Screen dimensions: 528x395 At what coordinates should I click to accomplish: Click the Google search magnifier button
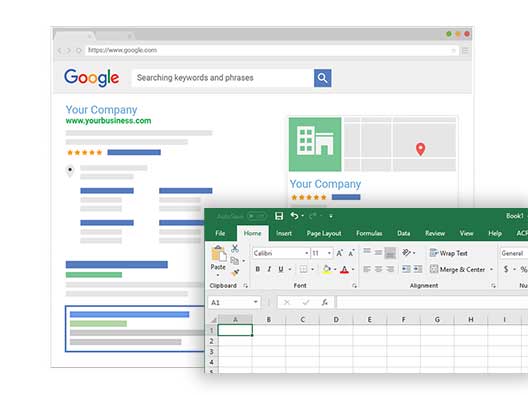click(323, 78)
